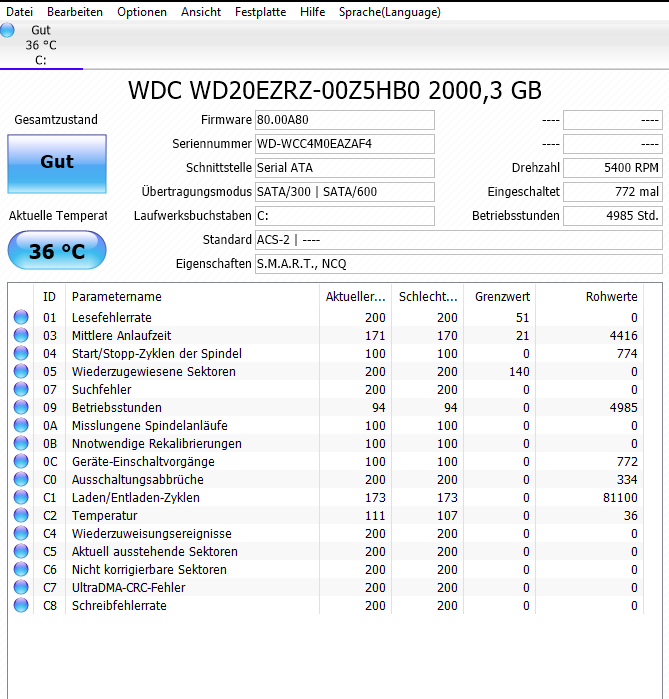Select the Schreibfehlerrate parameter name
The height and width of the screenshot is (699, 669).
click(119, 605)
